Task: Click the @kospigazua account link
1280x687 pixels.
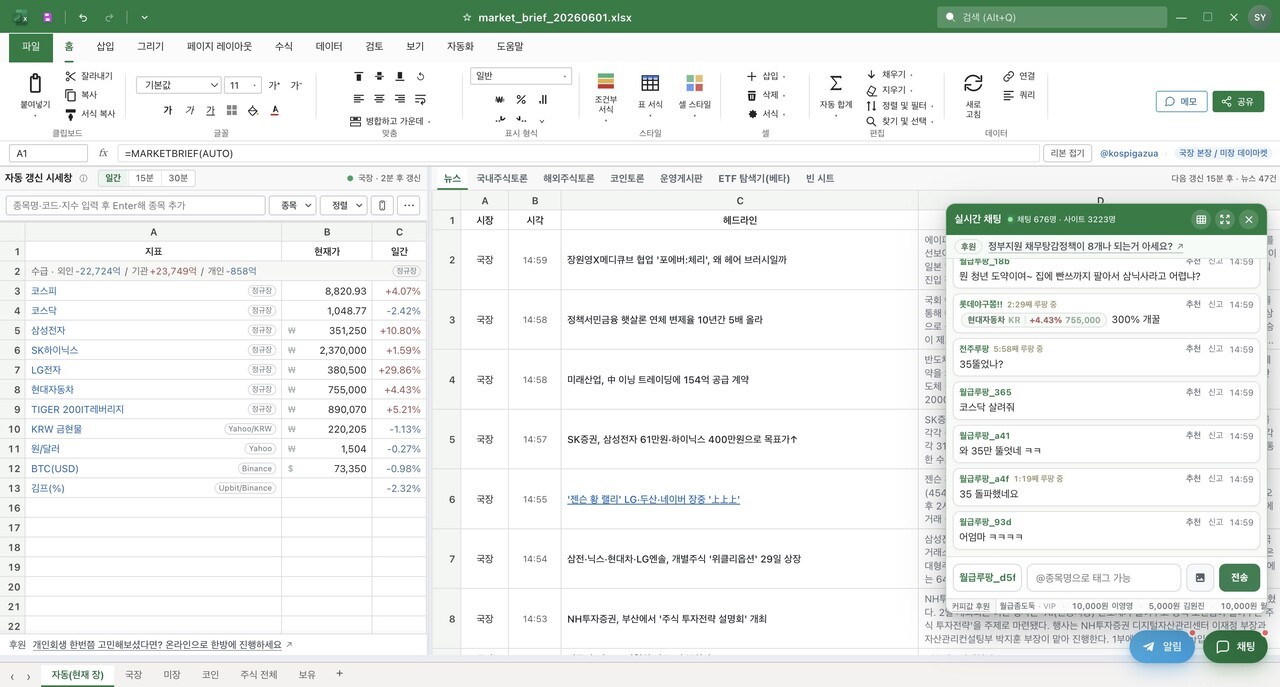Action: (1129, 153)
